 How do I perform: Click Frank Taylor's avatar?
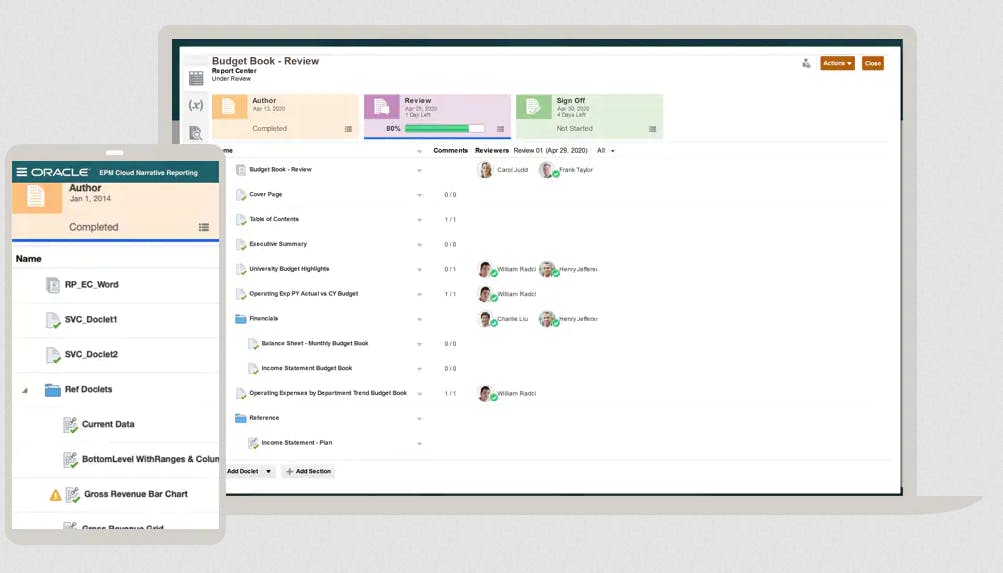(x=547, y=169)
